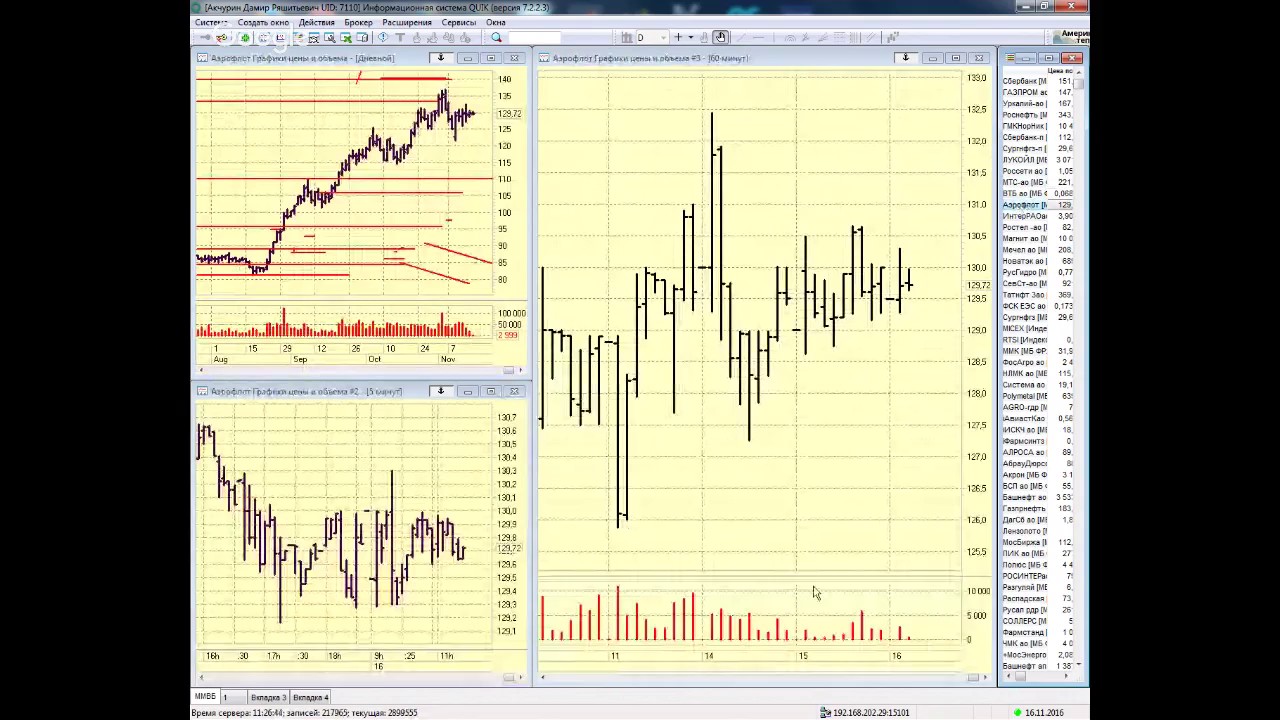Viewport: 1280px width, 720px height.
Task: Open the Брокер menu
Action: [x=358, y=22]
